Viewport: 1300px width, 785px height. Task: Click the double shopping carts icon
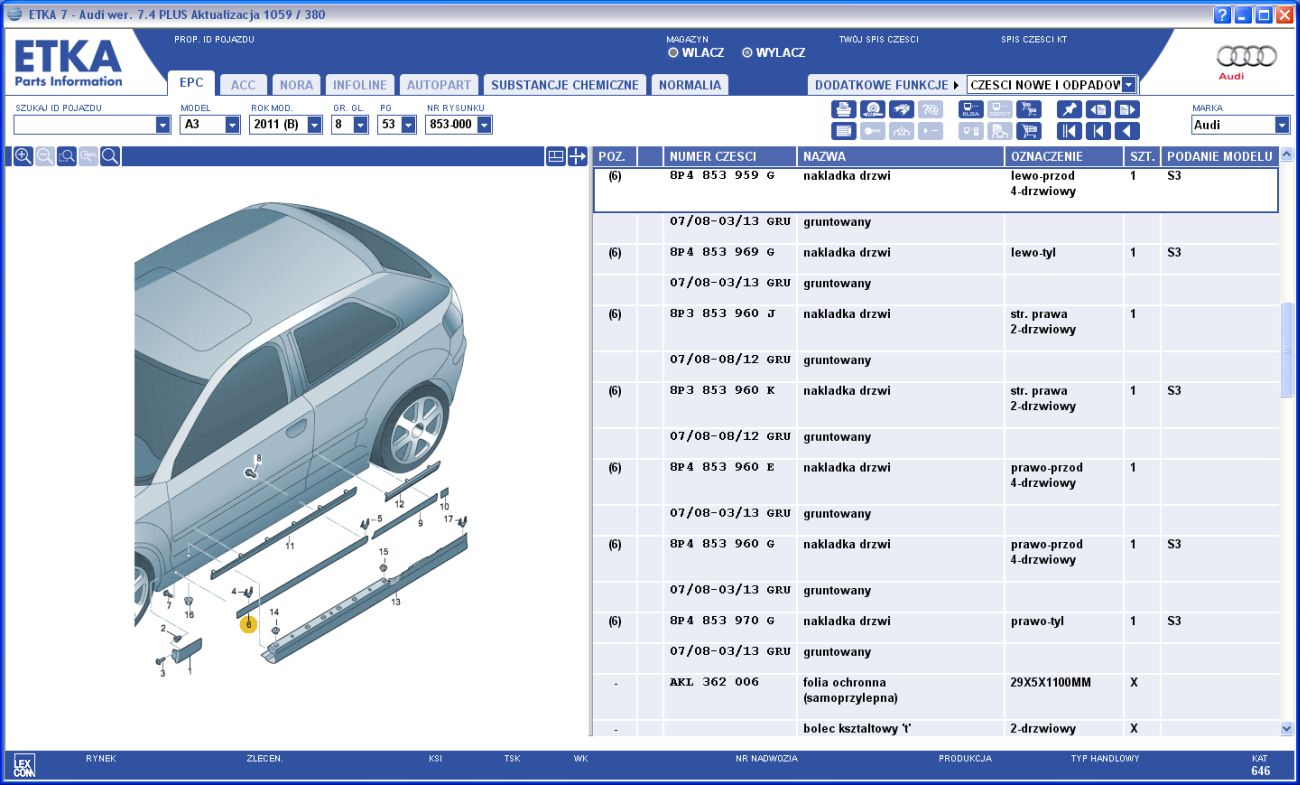click(x=1028, y=109)
